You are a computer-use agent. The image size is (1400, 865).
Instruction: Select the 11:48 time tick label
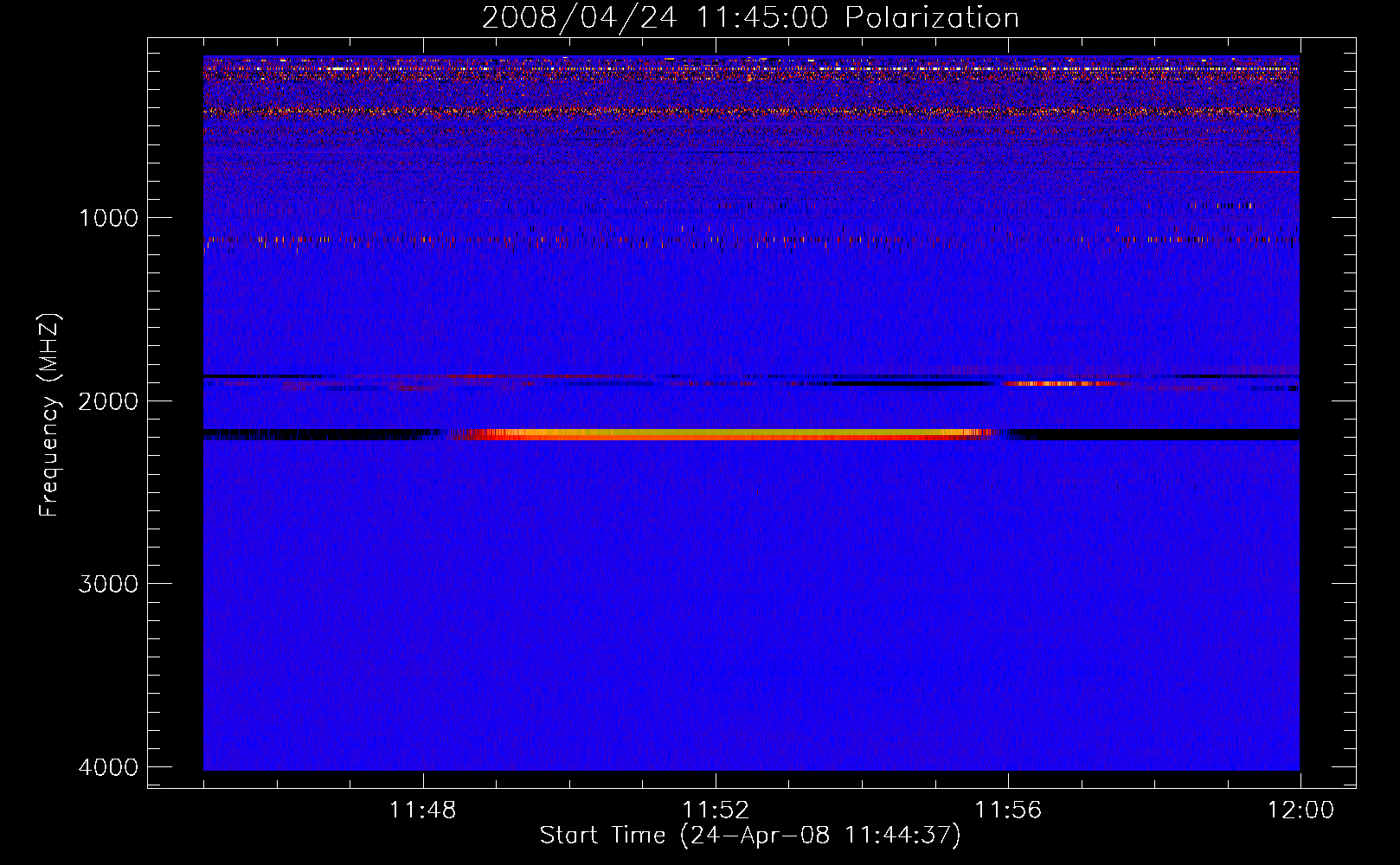tap(423, 811)
